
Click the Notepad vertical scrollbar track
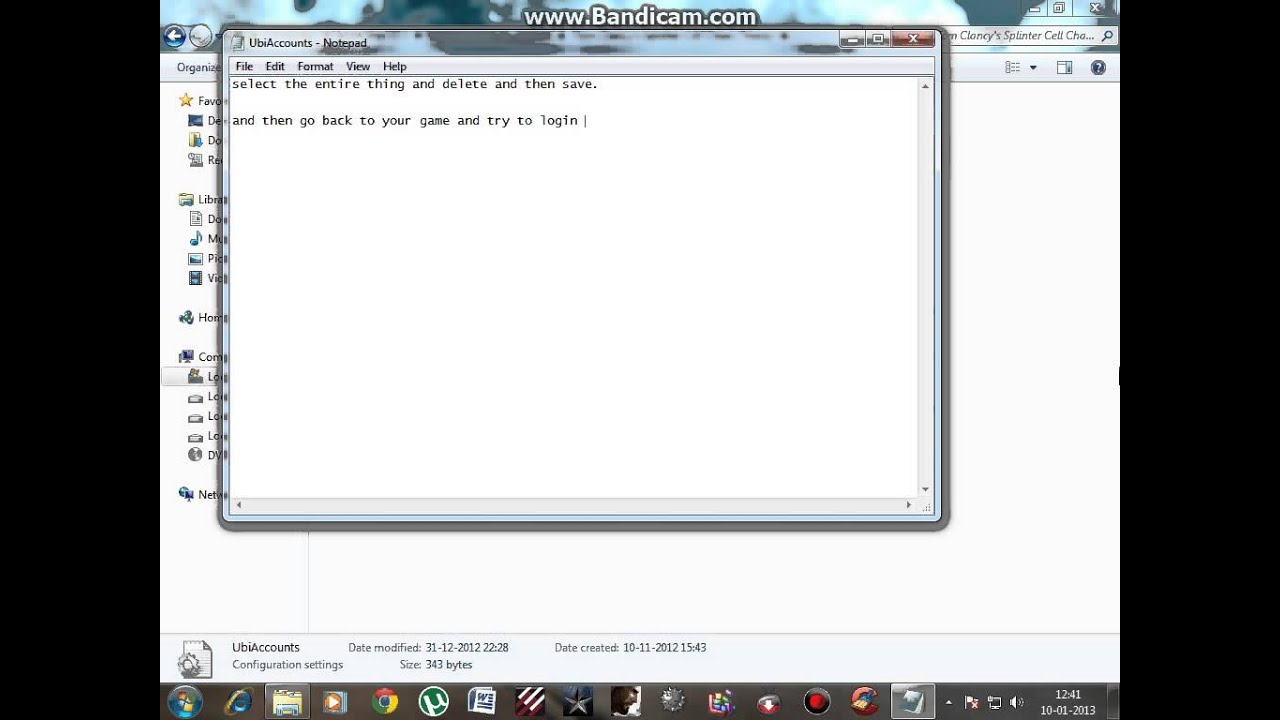point(925,288)
